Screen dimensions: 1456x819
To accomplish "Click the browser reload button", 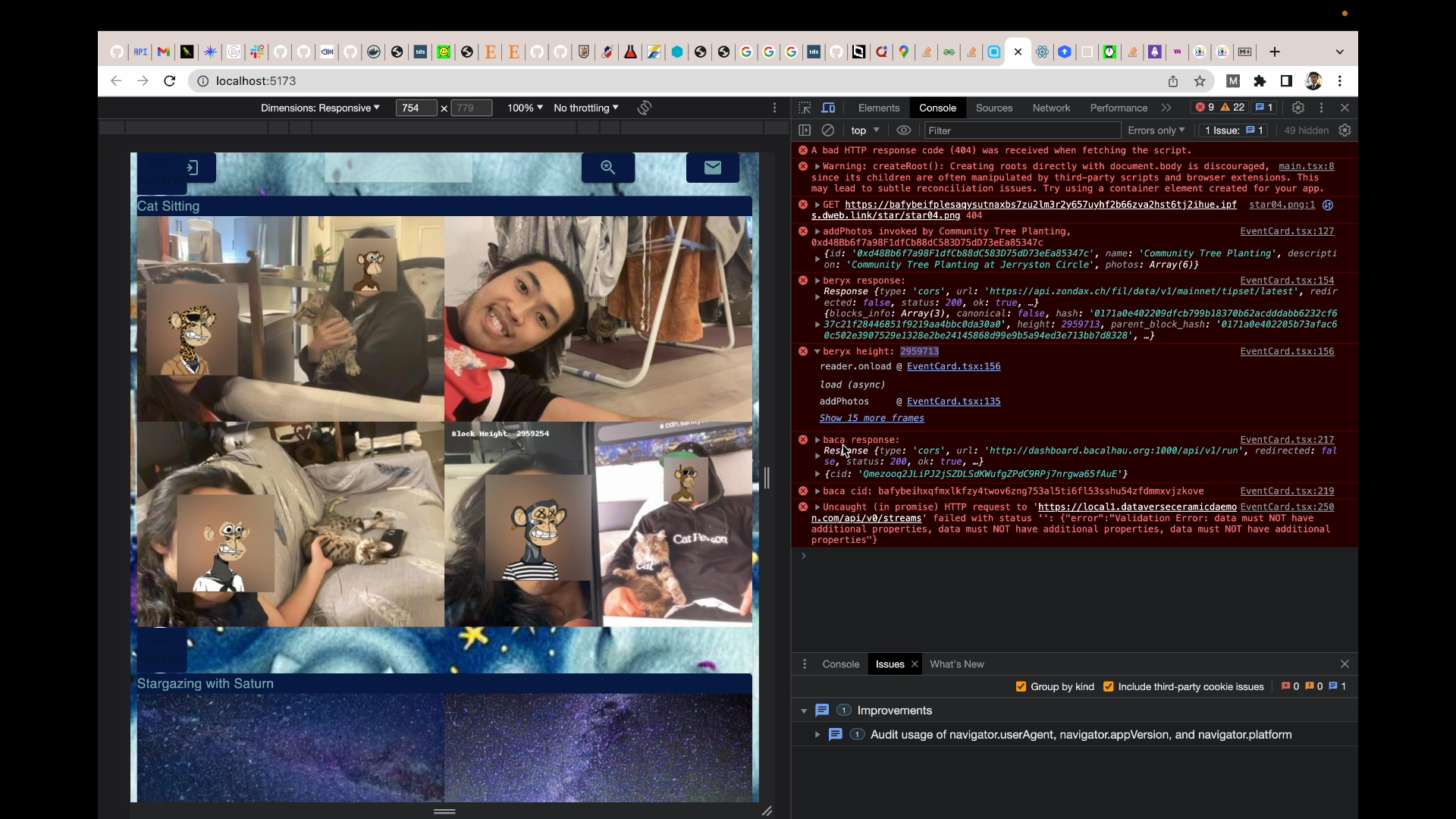I will 170,81.
